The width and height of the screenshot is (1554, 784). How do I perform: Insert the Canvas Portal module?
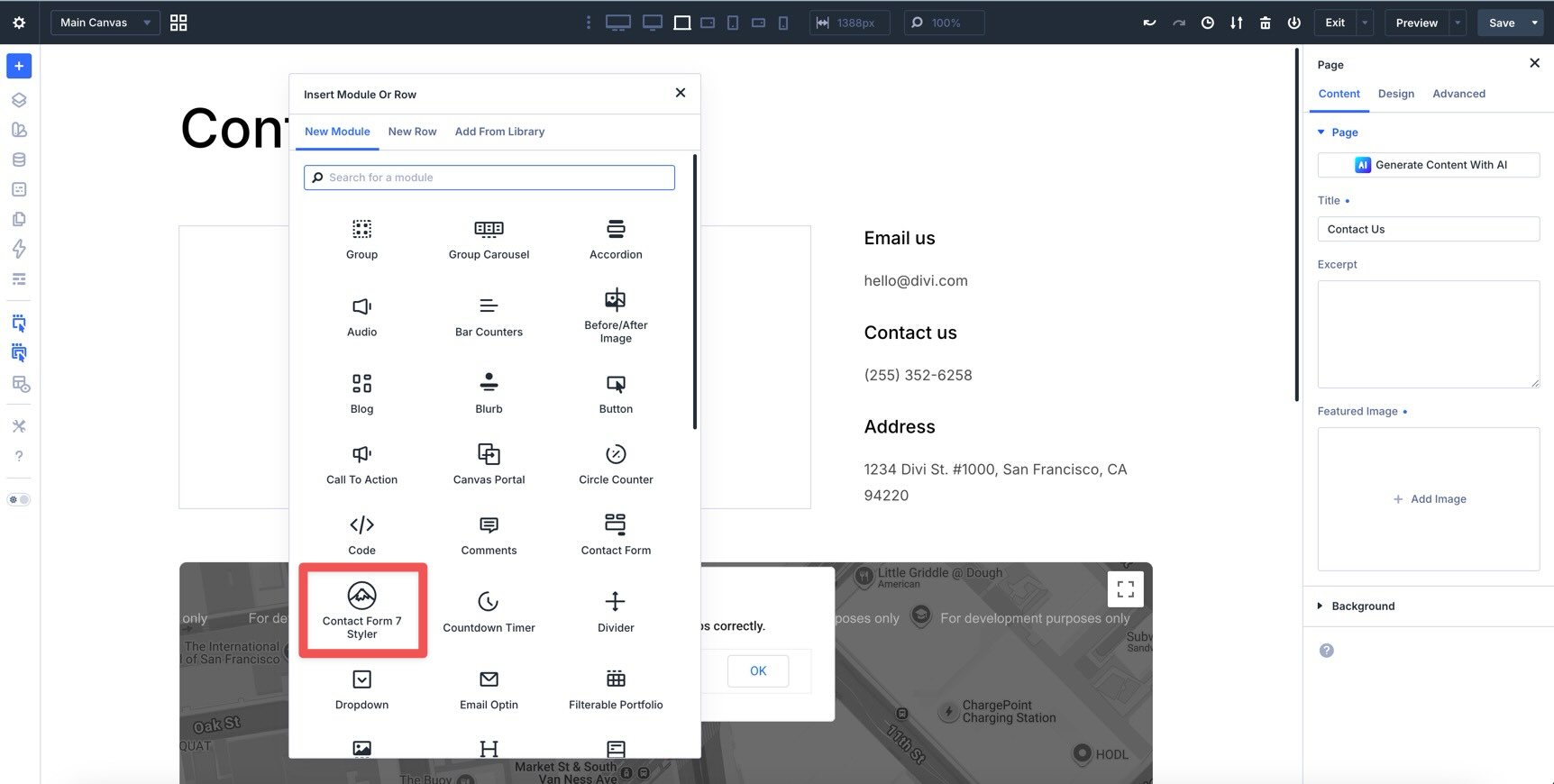tap(489, 465)
